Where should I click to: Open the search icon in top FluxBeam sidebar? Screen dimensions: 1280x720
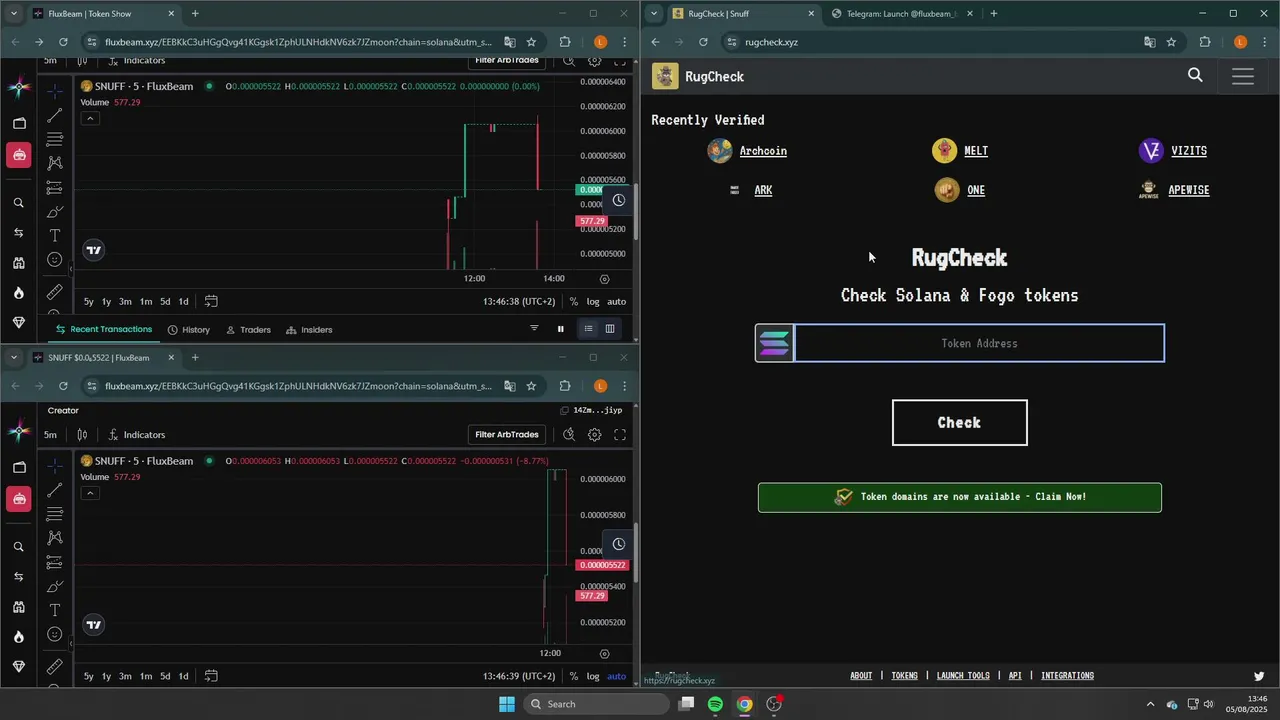(x=18, y=203)
